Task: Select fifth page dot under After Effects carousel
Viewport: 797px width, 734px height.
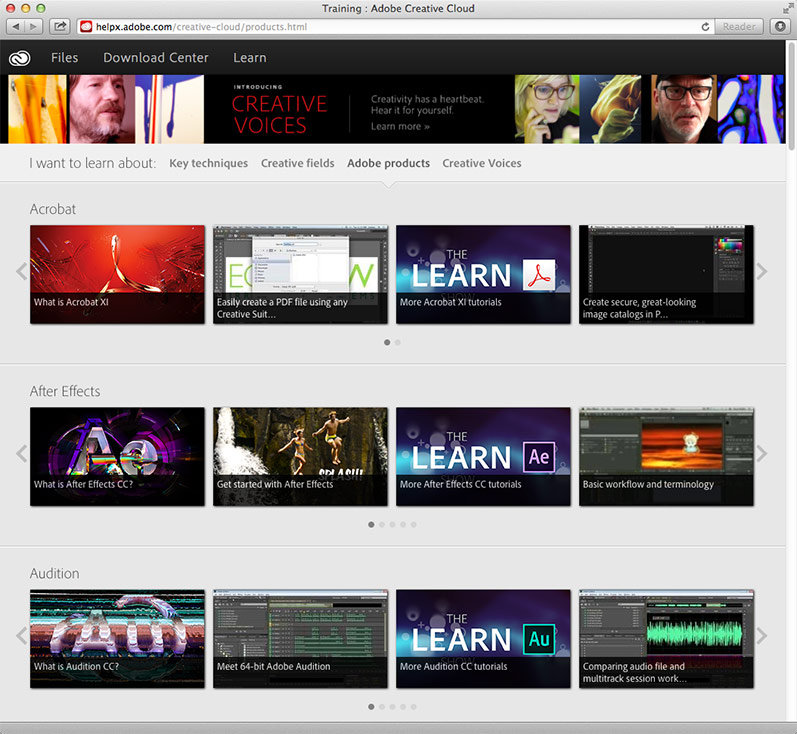Action: click(x=414, y=525)
